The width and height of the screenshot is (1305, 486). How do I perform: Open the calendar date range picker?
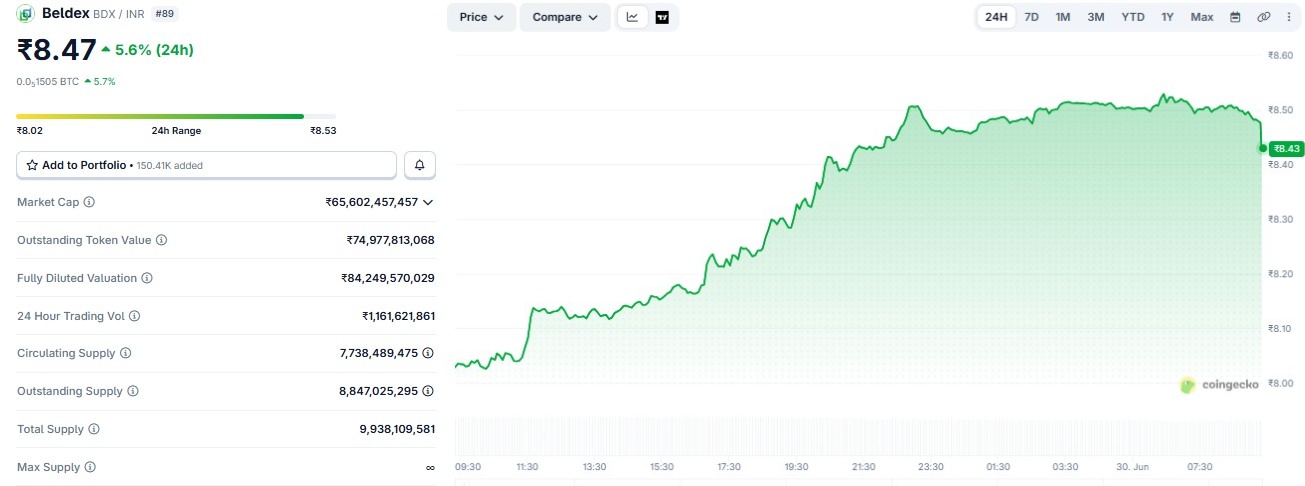(1235, 17)
